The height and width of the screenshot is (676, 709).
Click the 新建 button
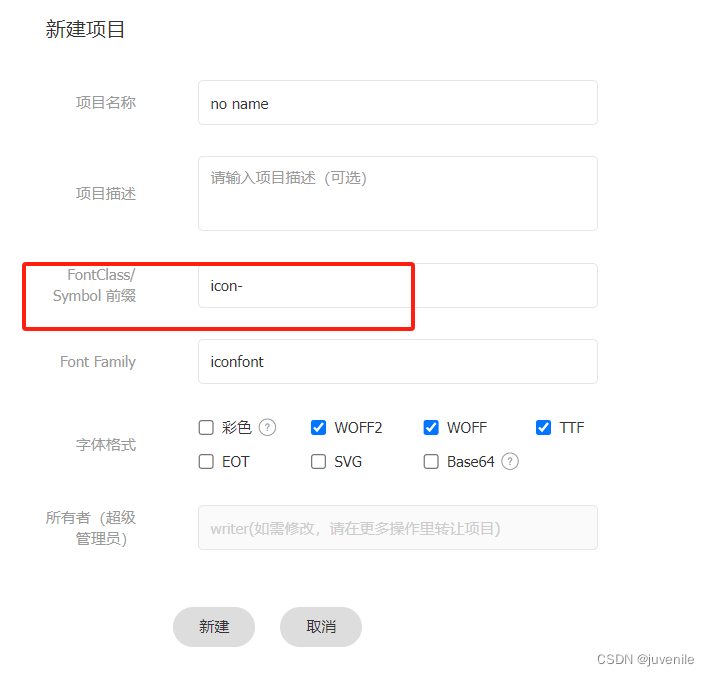point(214,627)
